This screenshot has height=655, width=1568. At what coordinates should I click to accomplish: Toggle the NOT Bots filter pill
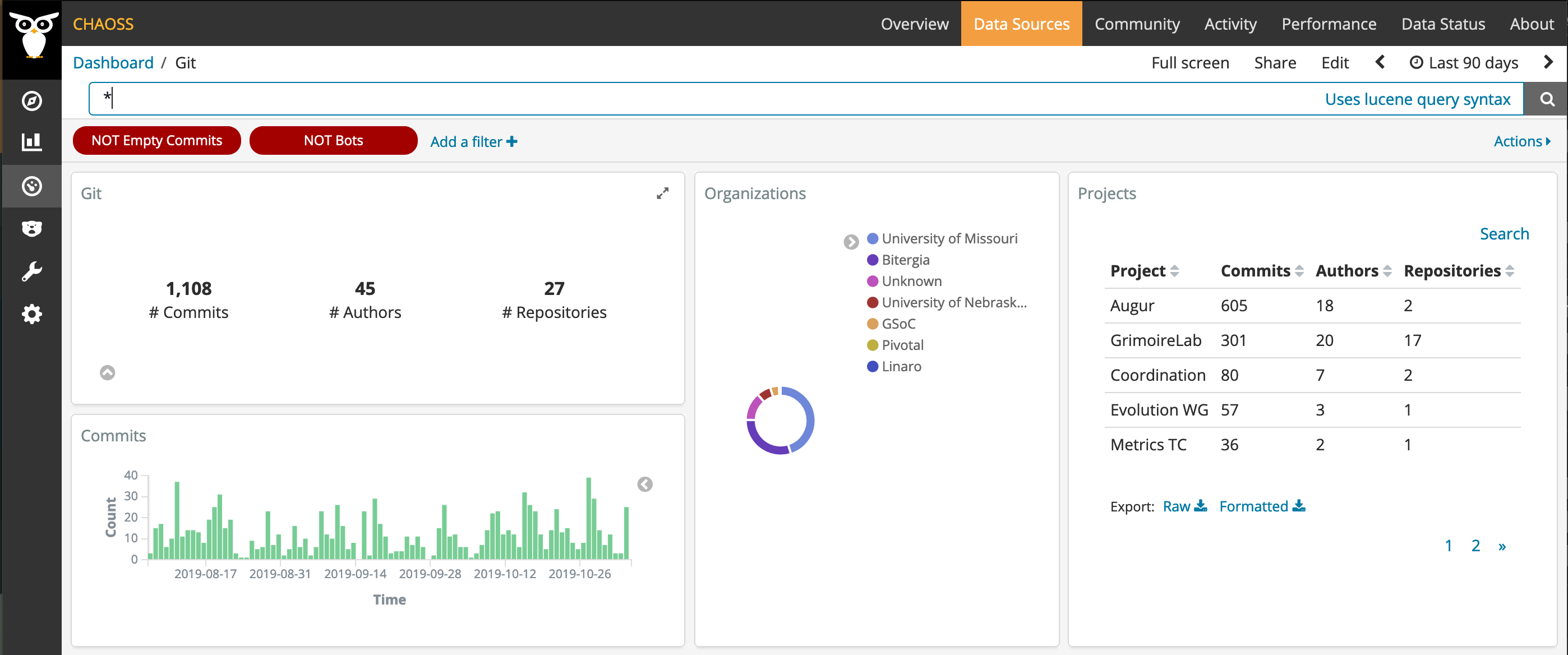333,141
